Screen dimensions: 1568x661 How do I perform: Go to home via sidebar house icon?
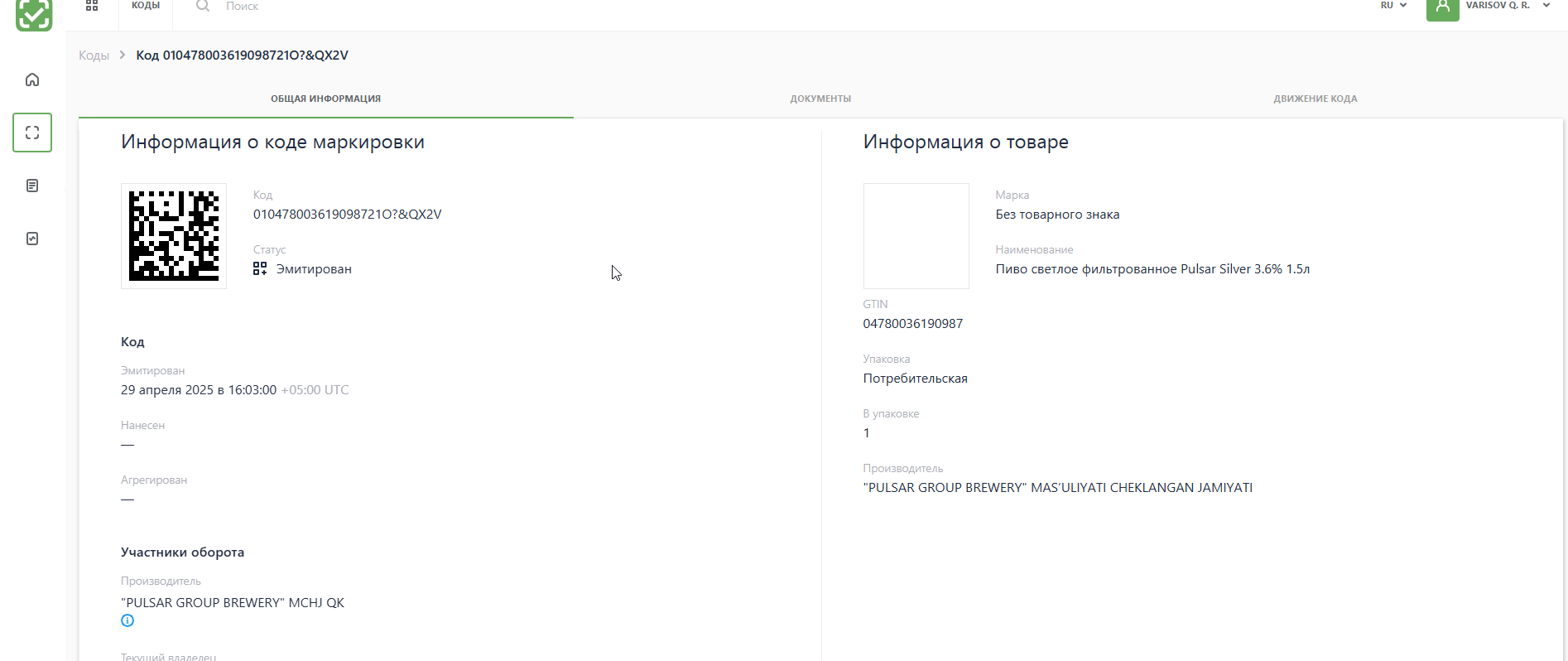click(x=32, y=80)
